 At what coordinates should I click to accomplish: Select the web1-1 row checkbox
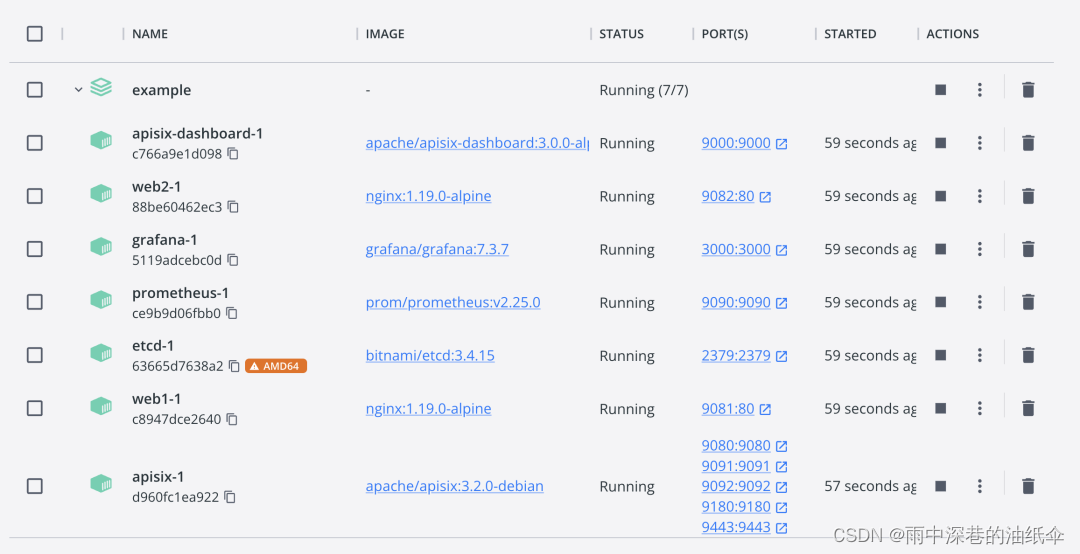pyautogui.click(x=34, y=408)
